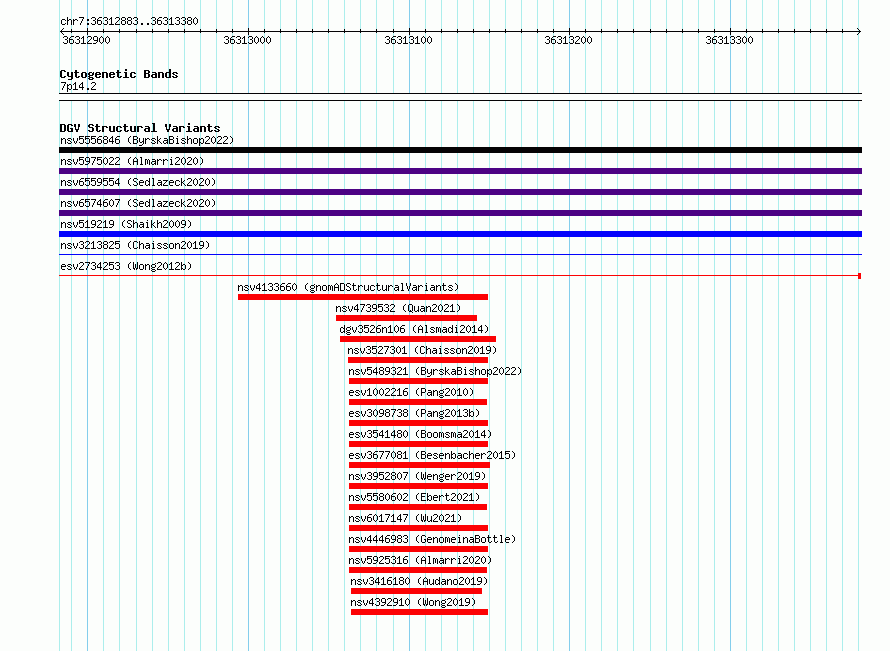Select the red nsv3416180 variant bar
The width and height of the screenshot is (890, 651).
[x=417, y=591]
